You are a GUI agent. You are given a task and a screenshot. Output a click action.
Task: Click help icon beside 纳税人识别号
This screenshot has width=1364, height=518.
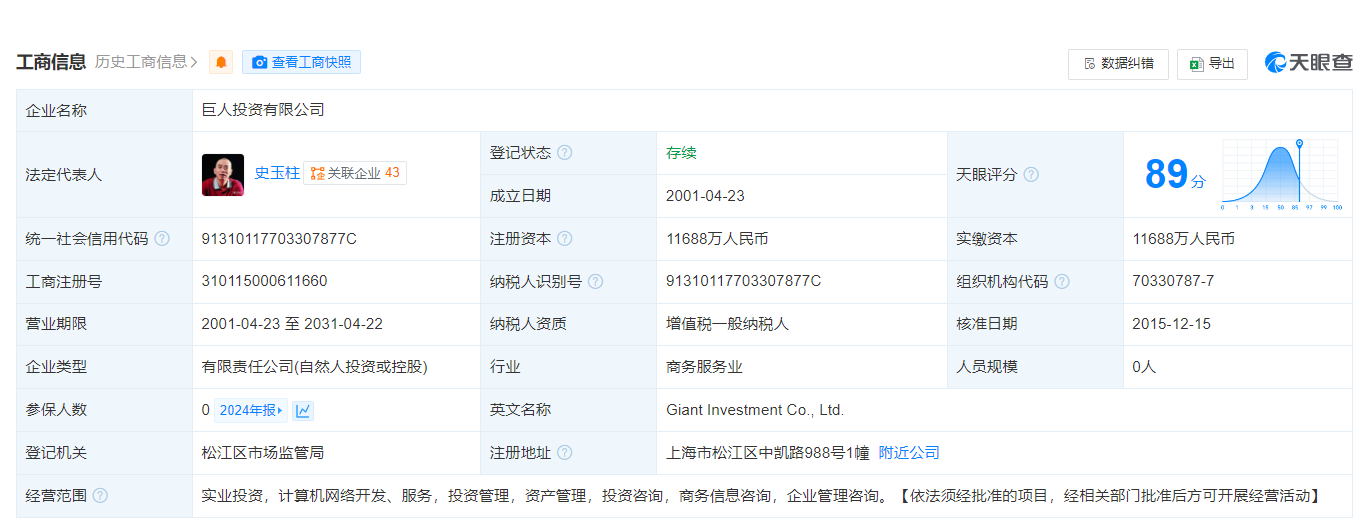[596, 282]
